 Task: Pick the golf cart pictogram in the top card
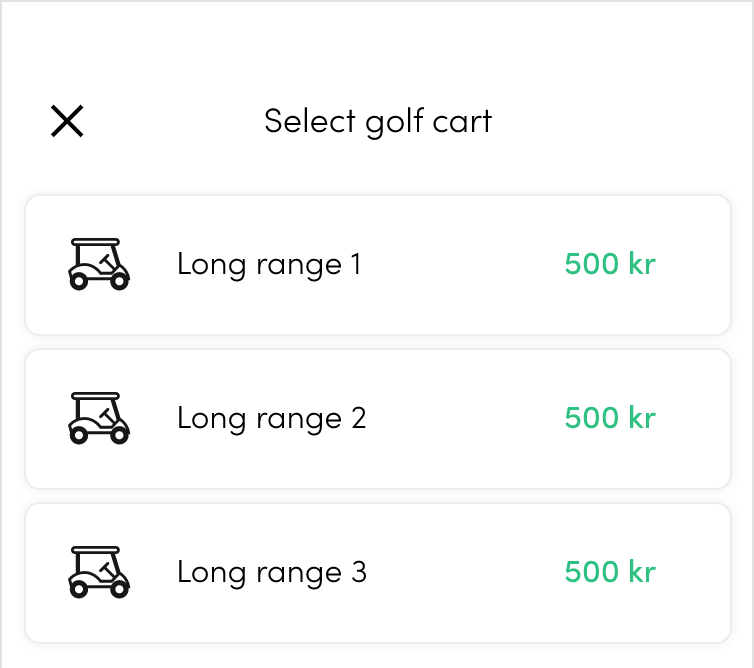[99, 264]
